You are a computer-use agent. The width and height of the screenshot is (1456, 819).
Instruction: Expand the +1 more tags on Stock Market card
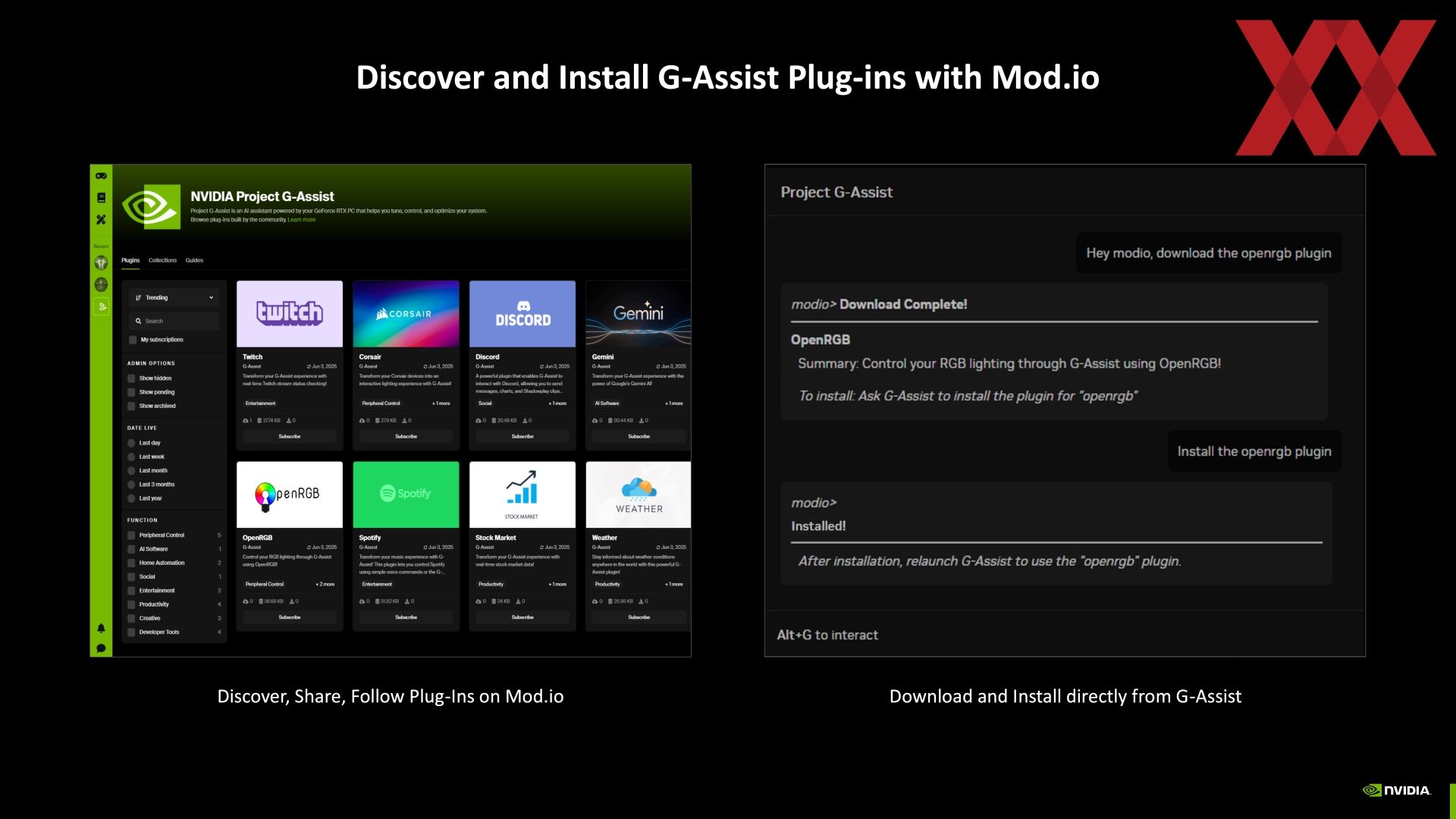click(557, 585)
